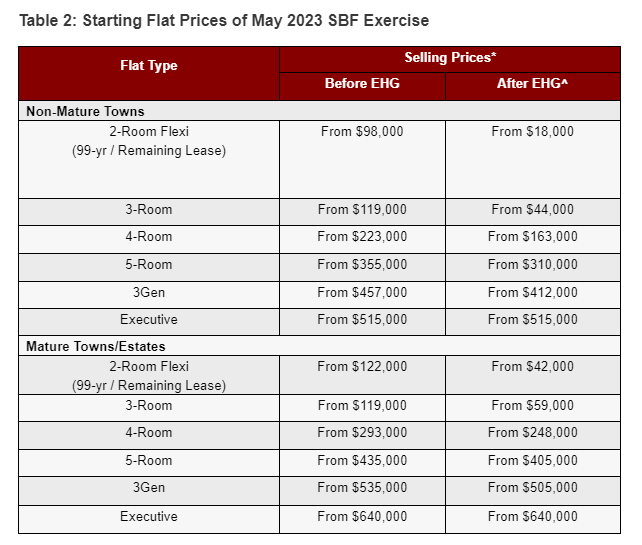Click the Mature Towns/Estates section row
The height and width of the screenshot is (545, 642).
click(319, 346)
